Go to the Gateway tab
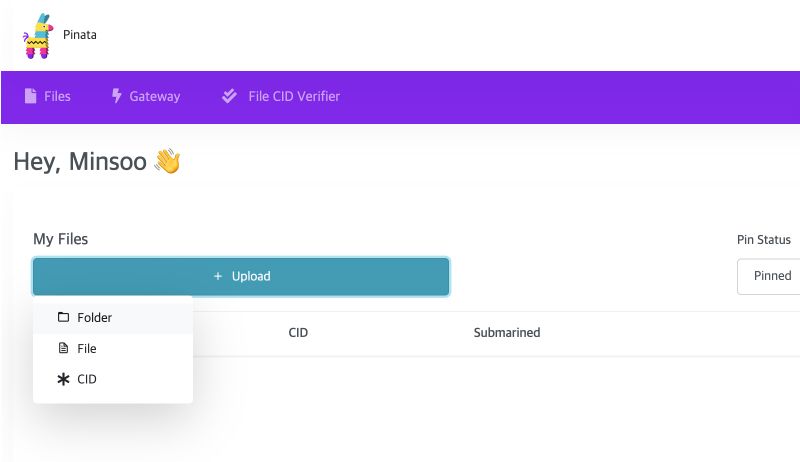Screen dimensions: 800x462 pos(146,96)
